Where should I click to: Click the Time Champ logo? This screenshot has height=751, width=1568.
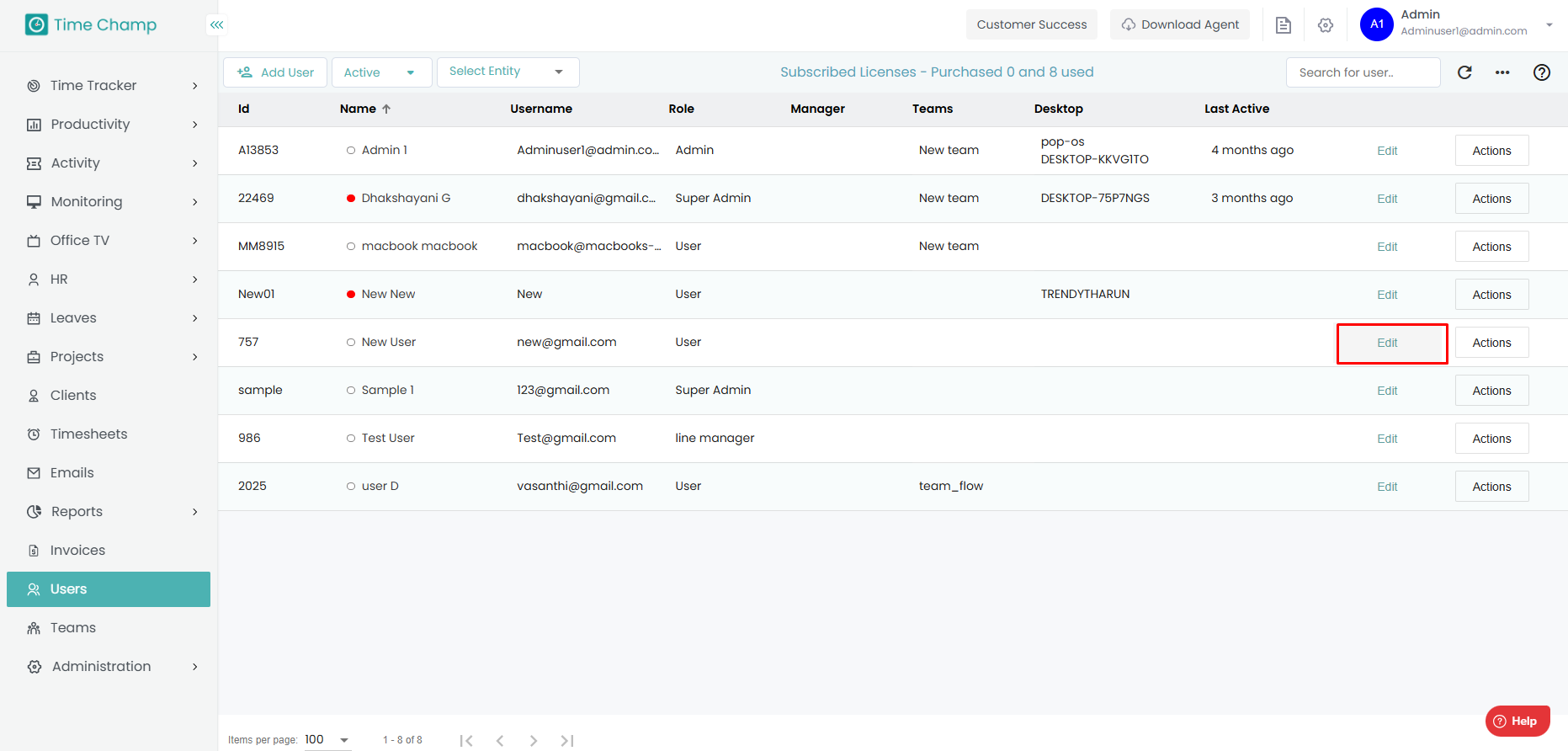91,25
